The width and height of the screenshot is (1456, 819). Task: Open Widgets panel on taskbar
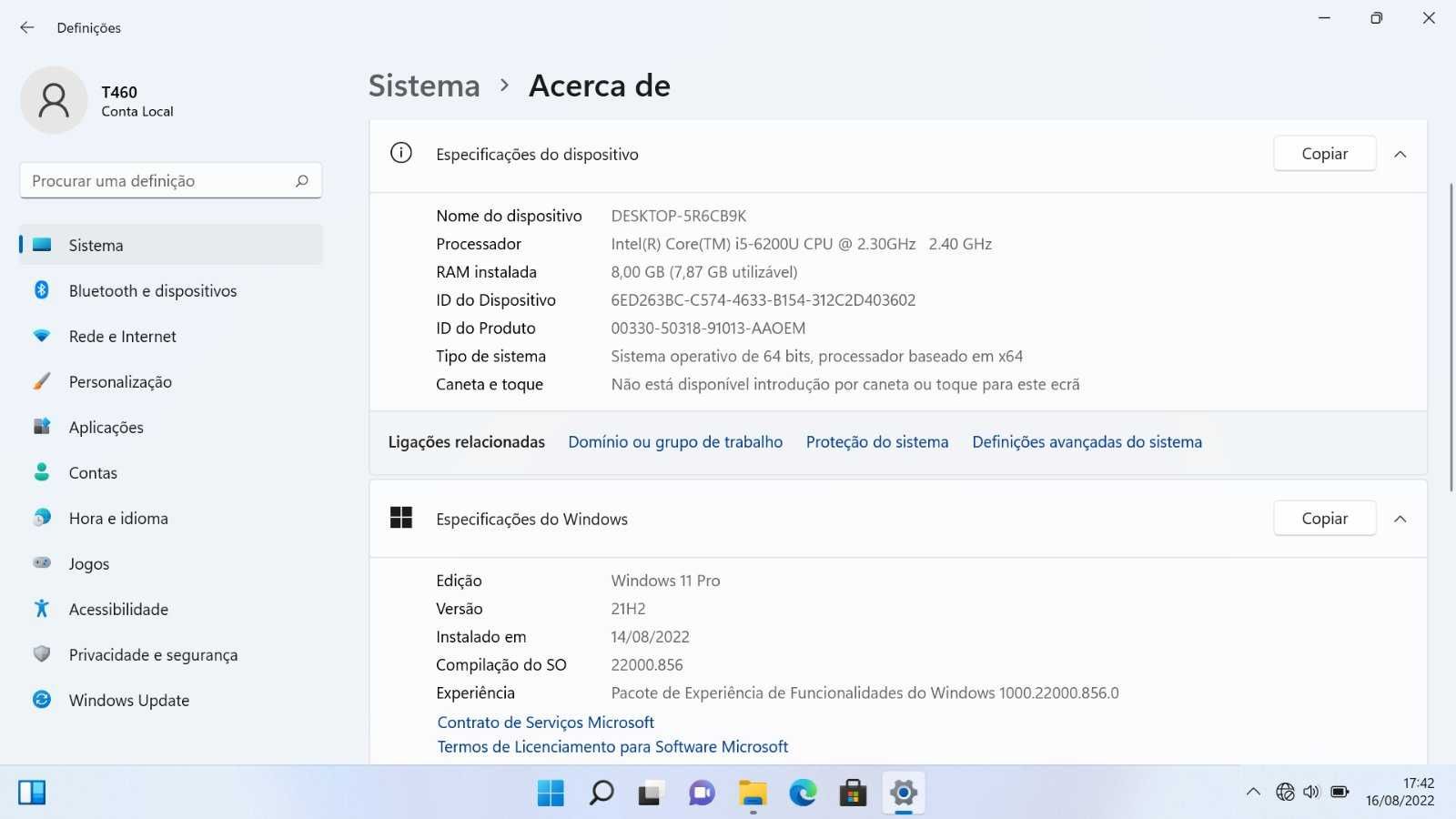tap(32, 793)
